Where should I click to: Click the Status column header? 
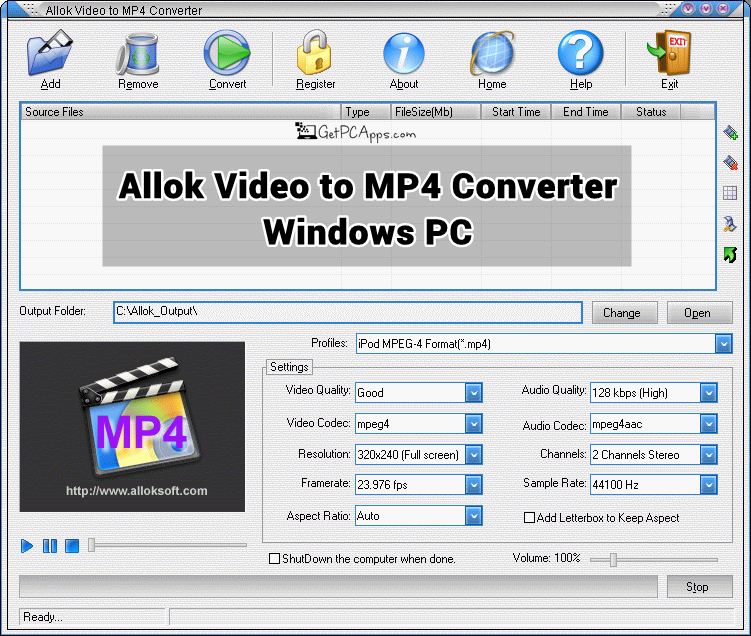(x=651, y=112)
